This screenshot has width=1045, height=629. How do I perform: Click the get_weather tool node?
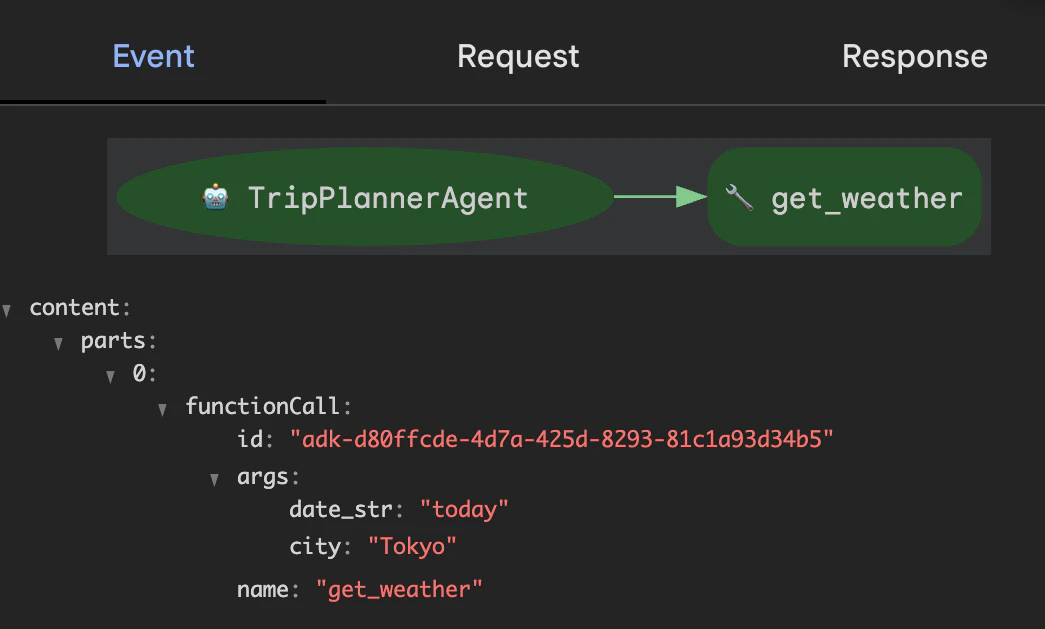(844, 197)
